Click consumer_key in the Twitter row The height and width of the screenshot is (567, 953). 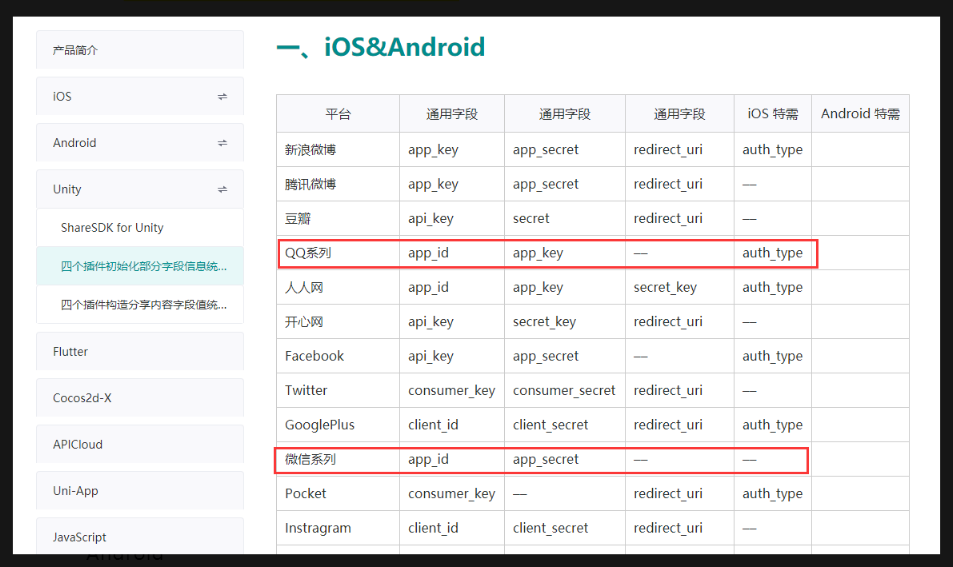tap(452, 391)
